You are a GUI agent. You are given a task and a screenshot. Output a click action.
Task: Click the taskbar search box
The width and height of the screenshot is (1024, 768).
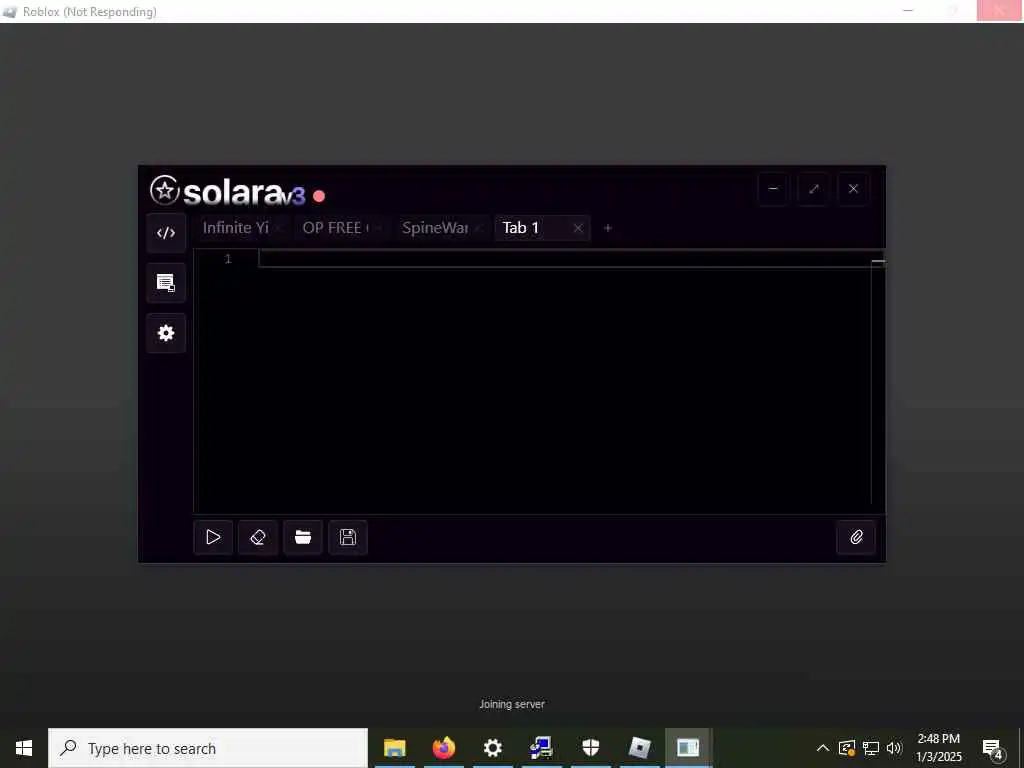pyautogui.click(x=208, y=748)
